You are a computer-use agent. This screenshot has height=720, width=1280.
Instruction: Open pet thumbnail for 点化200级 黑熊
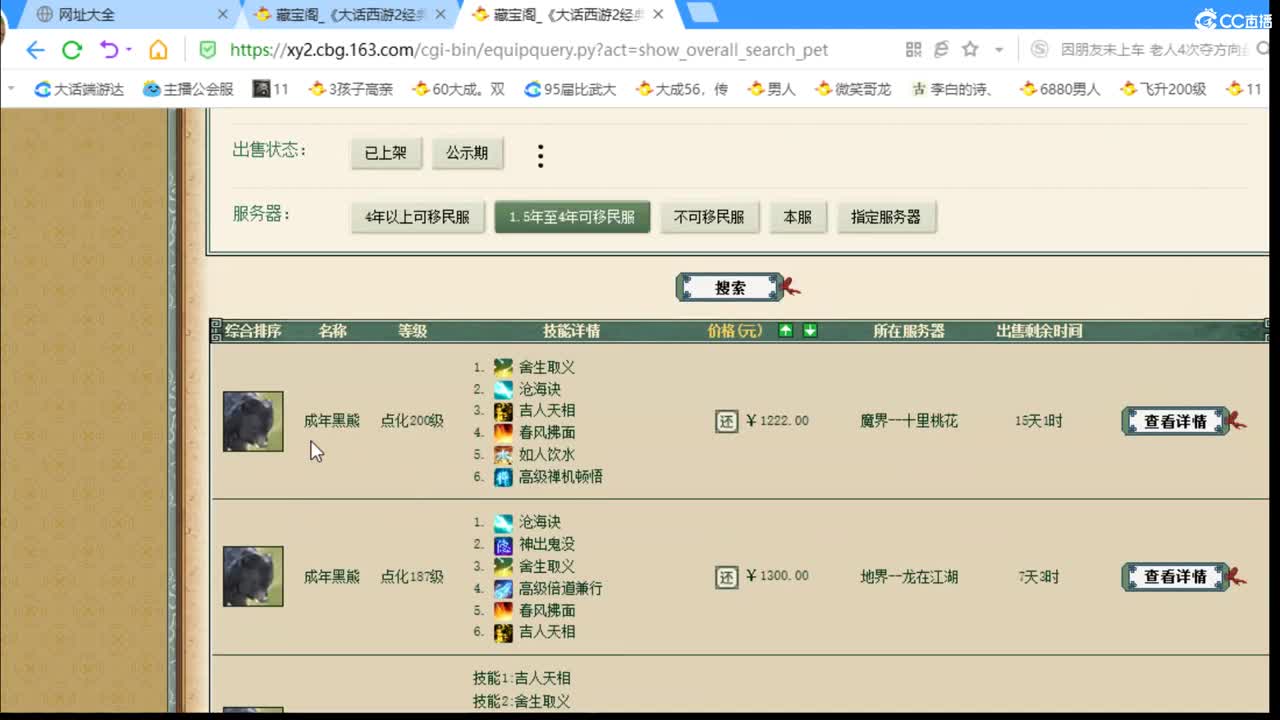point(253,422)
